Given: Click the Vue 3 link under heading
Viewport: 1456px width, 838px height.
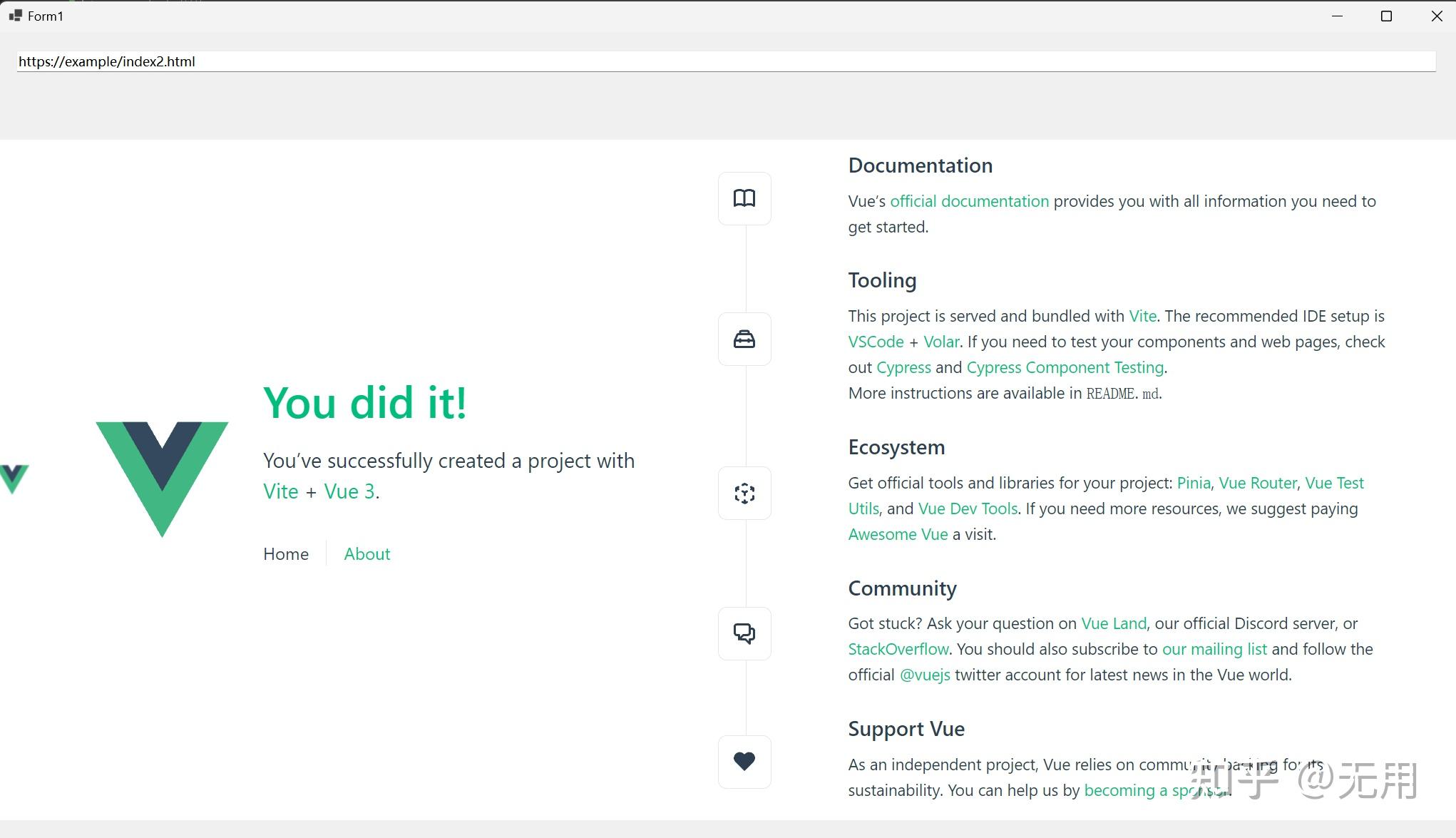Looking at the screenshot, I should point(349,492).
